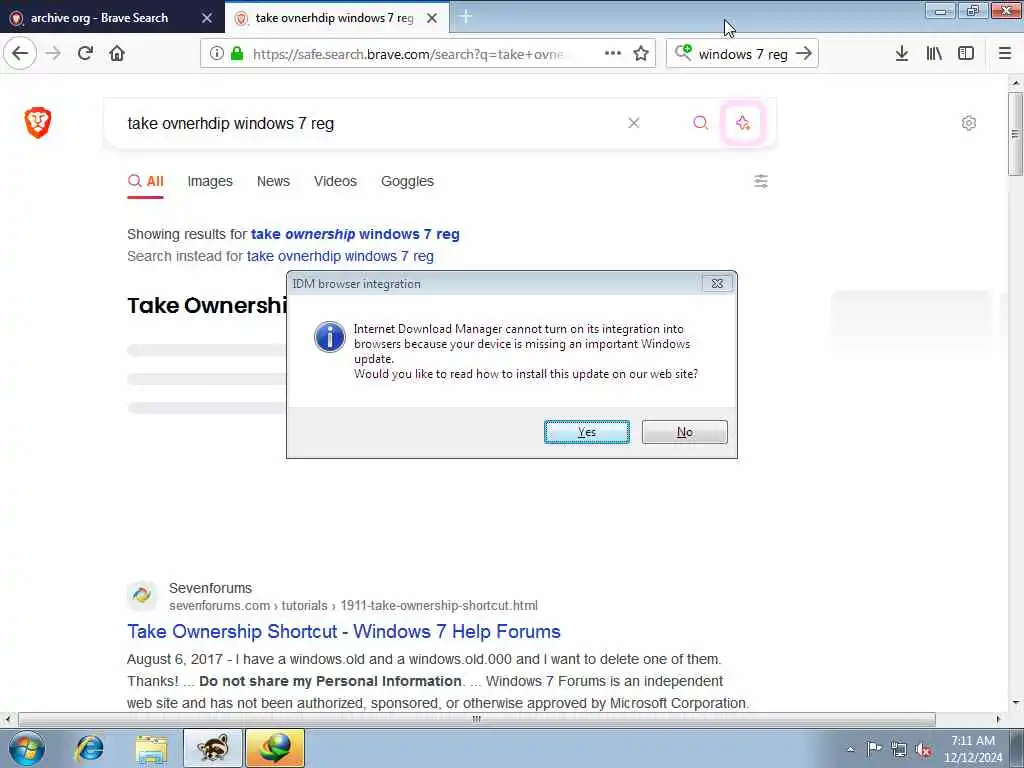Switch to Videos results
Viewport: 1024px width, 768px height.
pyautogui.click(x=335, y=181)
